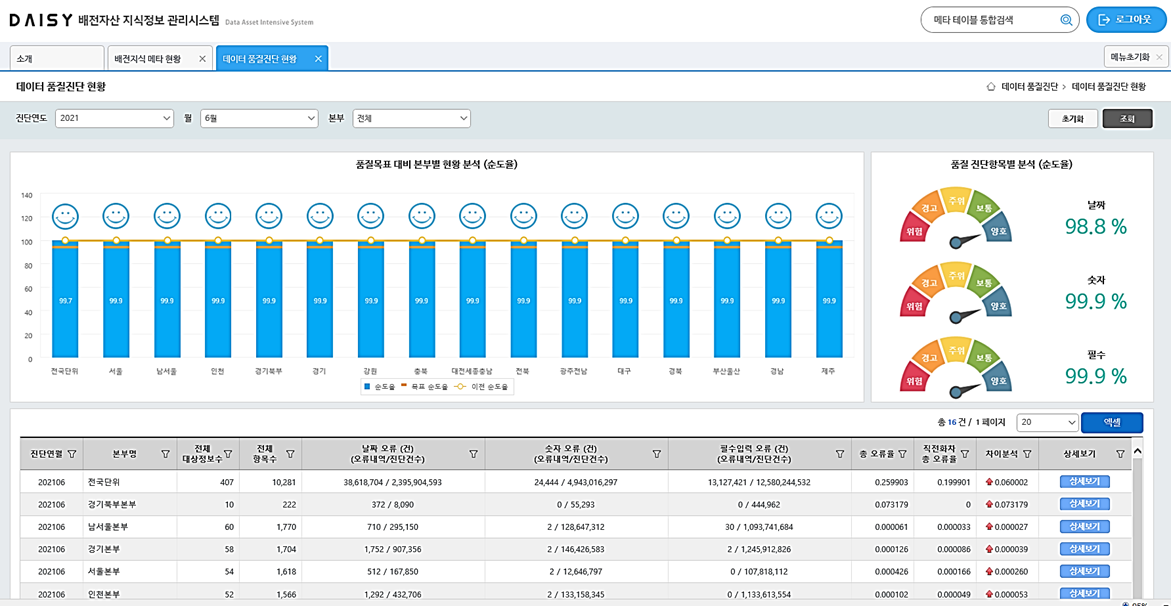
Task: Click the table scrollbar up arrow
Action: pos(1137,451)
